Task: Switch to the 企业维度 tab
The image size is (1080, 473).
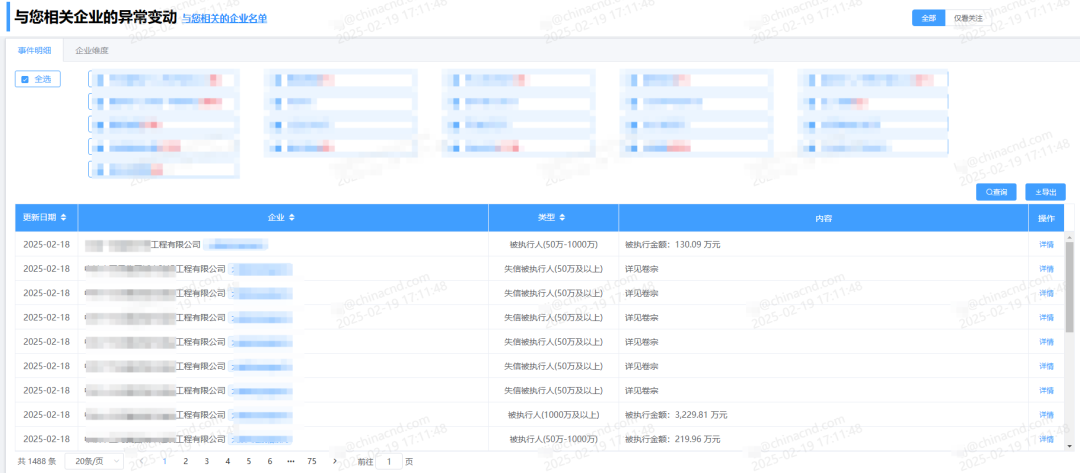Action: [x=92, y=50]
